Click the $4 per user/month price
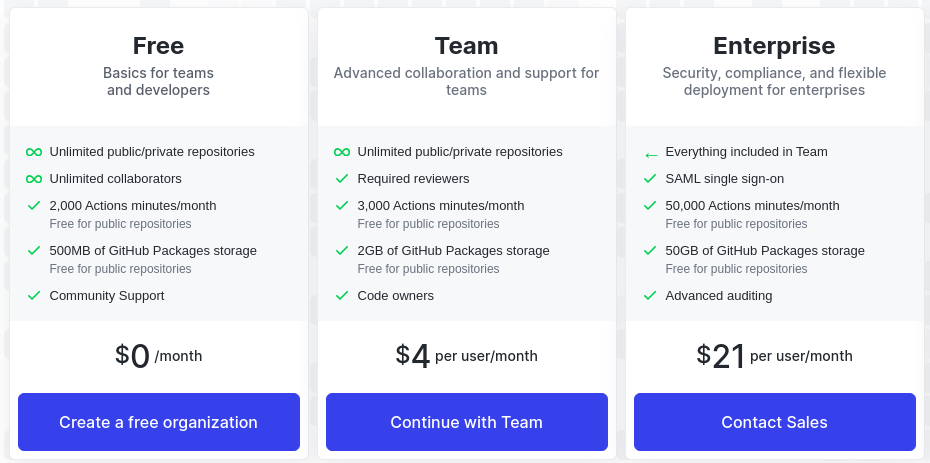930x463 pixels. (x=467, y=356)
